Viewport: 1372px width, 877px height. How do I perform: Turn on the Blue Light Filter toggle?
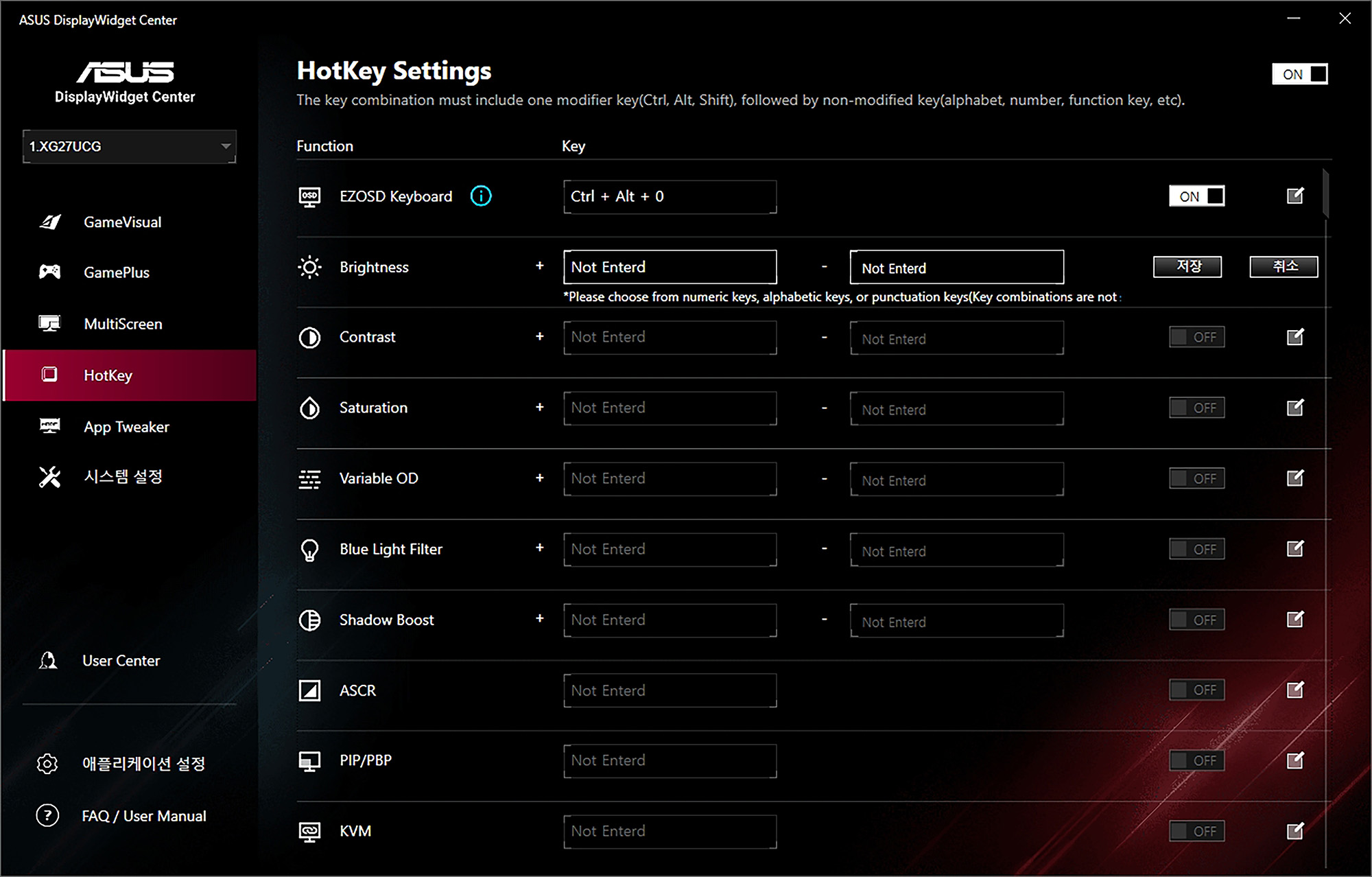pos(1196,549)
